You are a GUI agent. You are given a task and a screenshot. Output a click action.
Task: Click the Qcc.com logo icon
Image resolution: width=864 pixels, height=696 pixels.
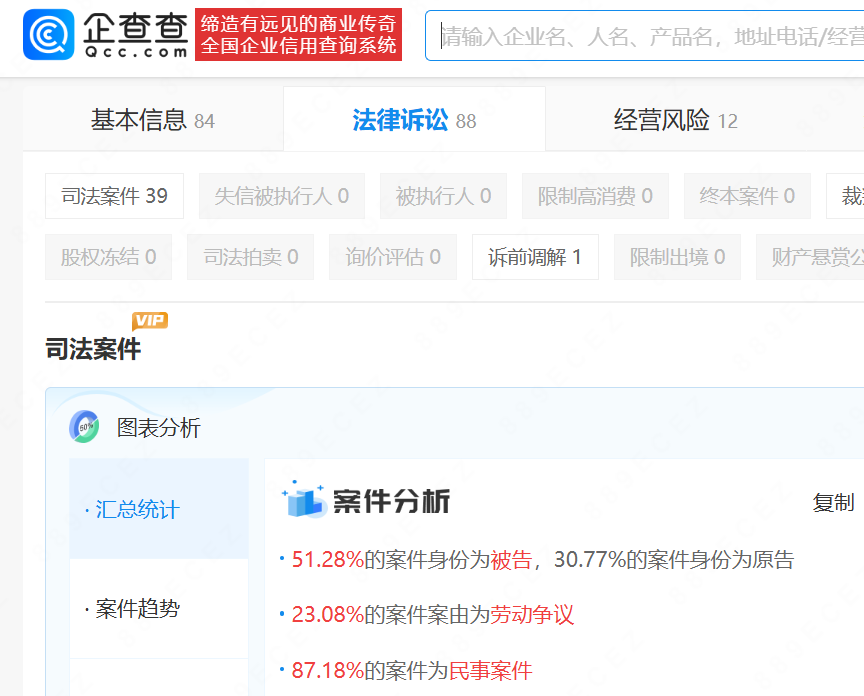pos(48,36)
